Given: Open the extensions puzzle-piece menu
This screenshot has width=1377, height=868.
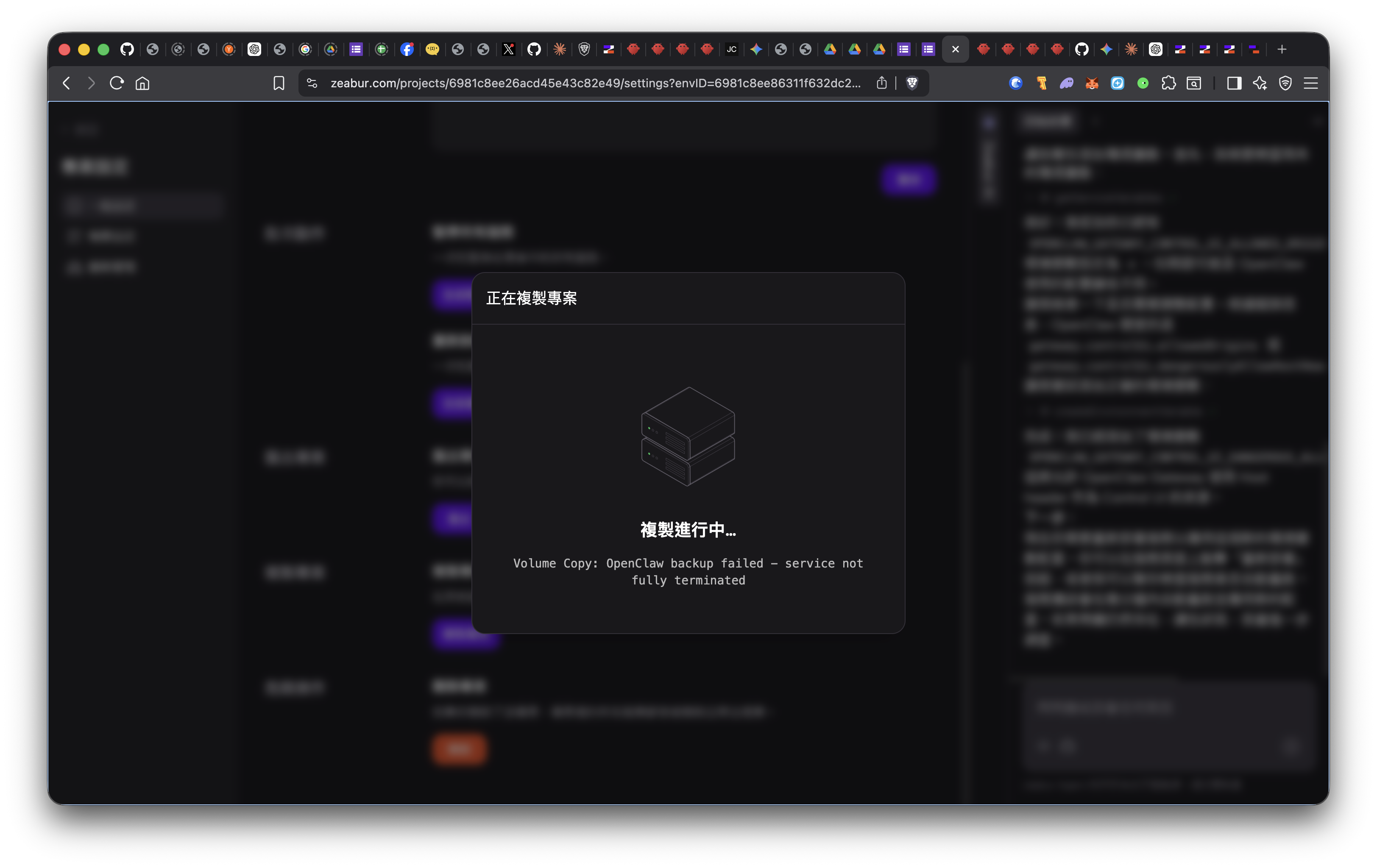Looking at the screenshot, I should (1169, 83).
